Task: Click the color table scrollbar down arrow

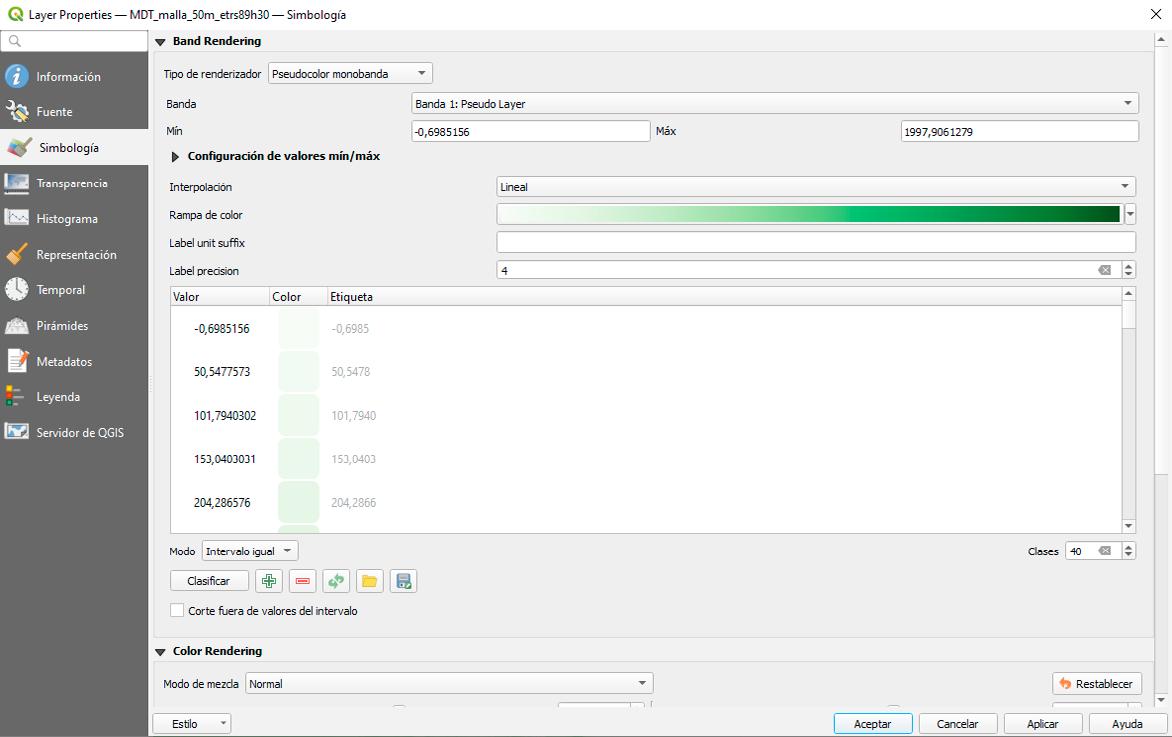Action: tap(1129, 526)
